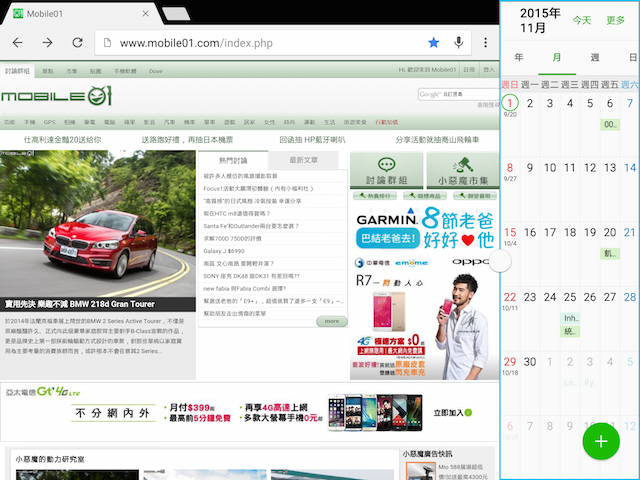Tap the blue bookmark star
Image resolution: width=640 pixels, height=480 pixels.
click(x=433, y=42)
